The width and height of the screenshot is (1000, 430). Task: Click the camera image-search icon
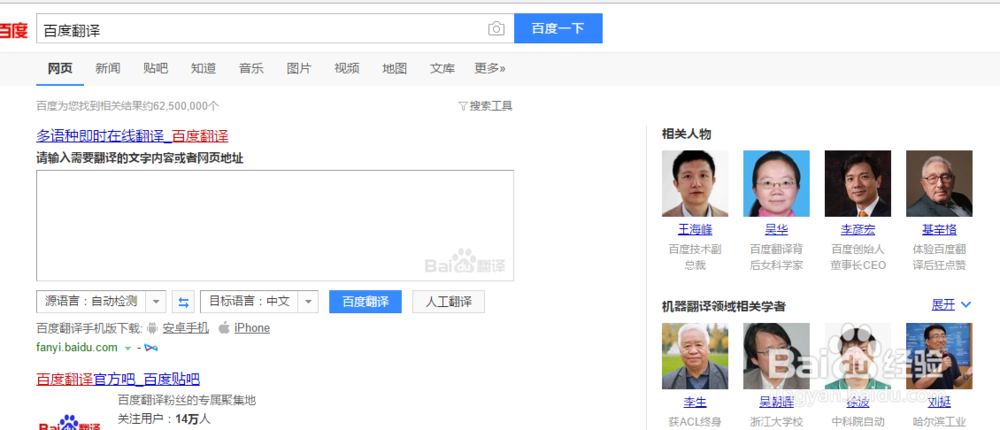[x=496, y=29]
